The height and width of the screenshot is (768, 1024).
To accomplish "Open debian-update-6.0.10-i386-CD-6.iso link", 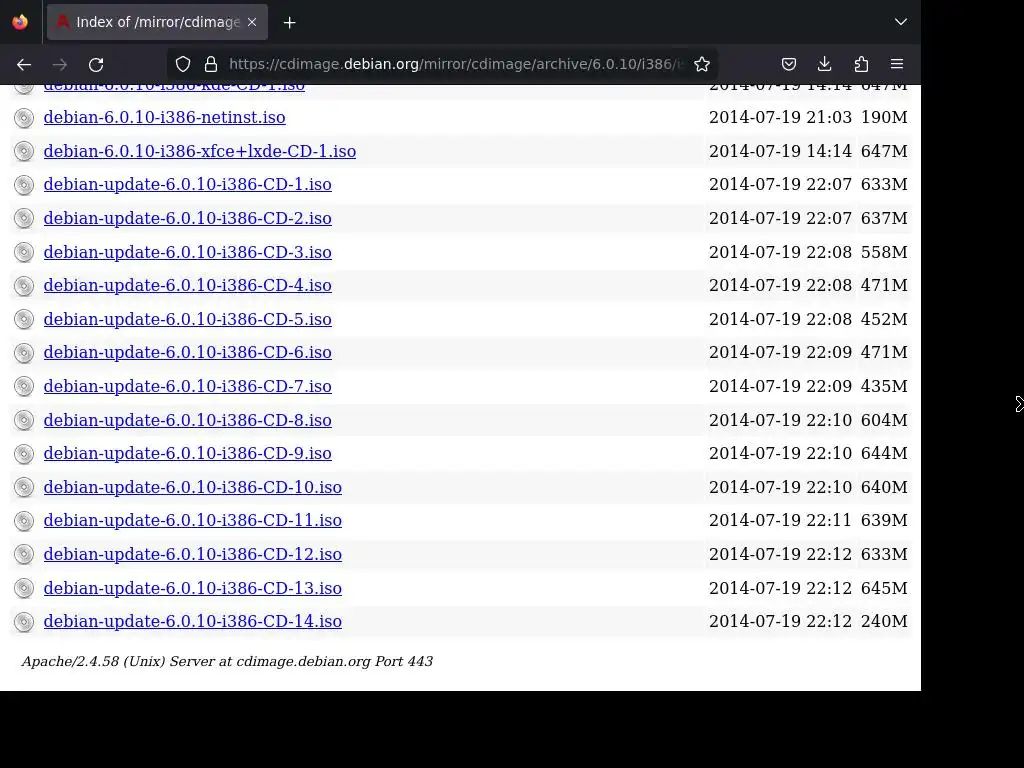I will 187,352.
